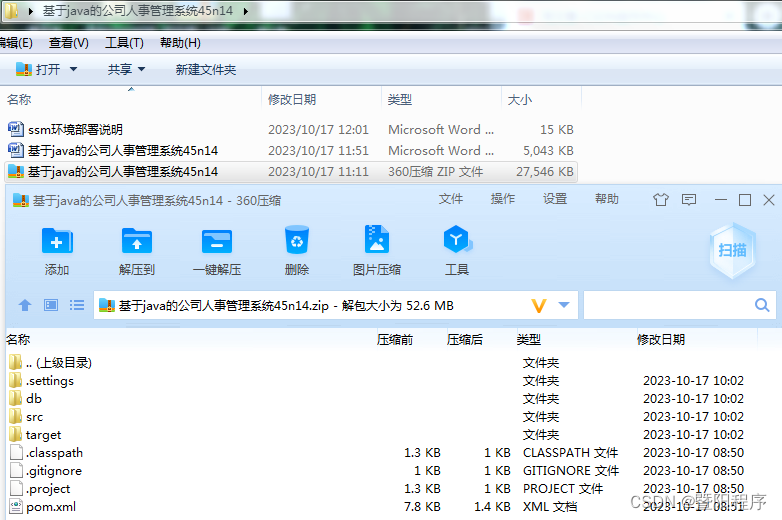Sort archive contents by 压缩前 column
The width and height of the screenshot is (782, 520).
[394, 340]
